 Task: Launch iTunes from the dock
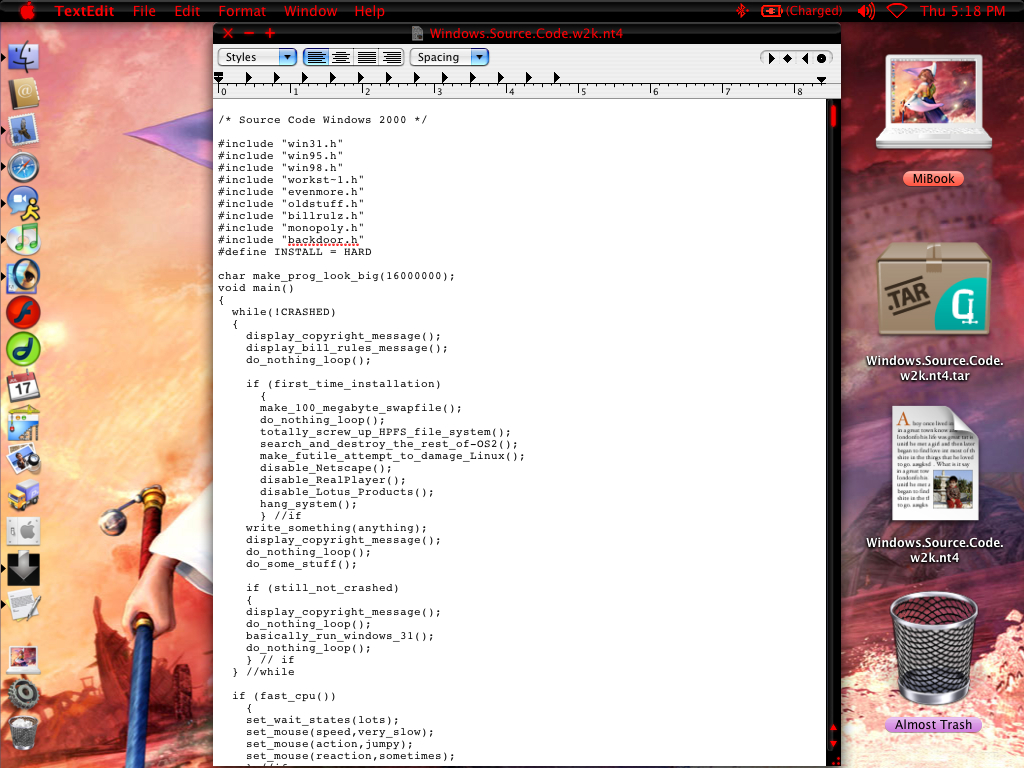(24, 239)
